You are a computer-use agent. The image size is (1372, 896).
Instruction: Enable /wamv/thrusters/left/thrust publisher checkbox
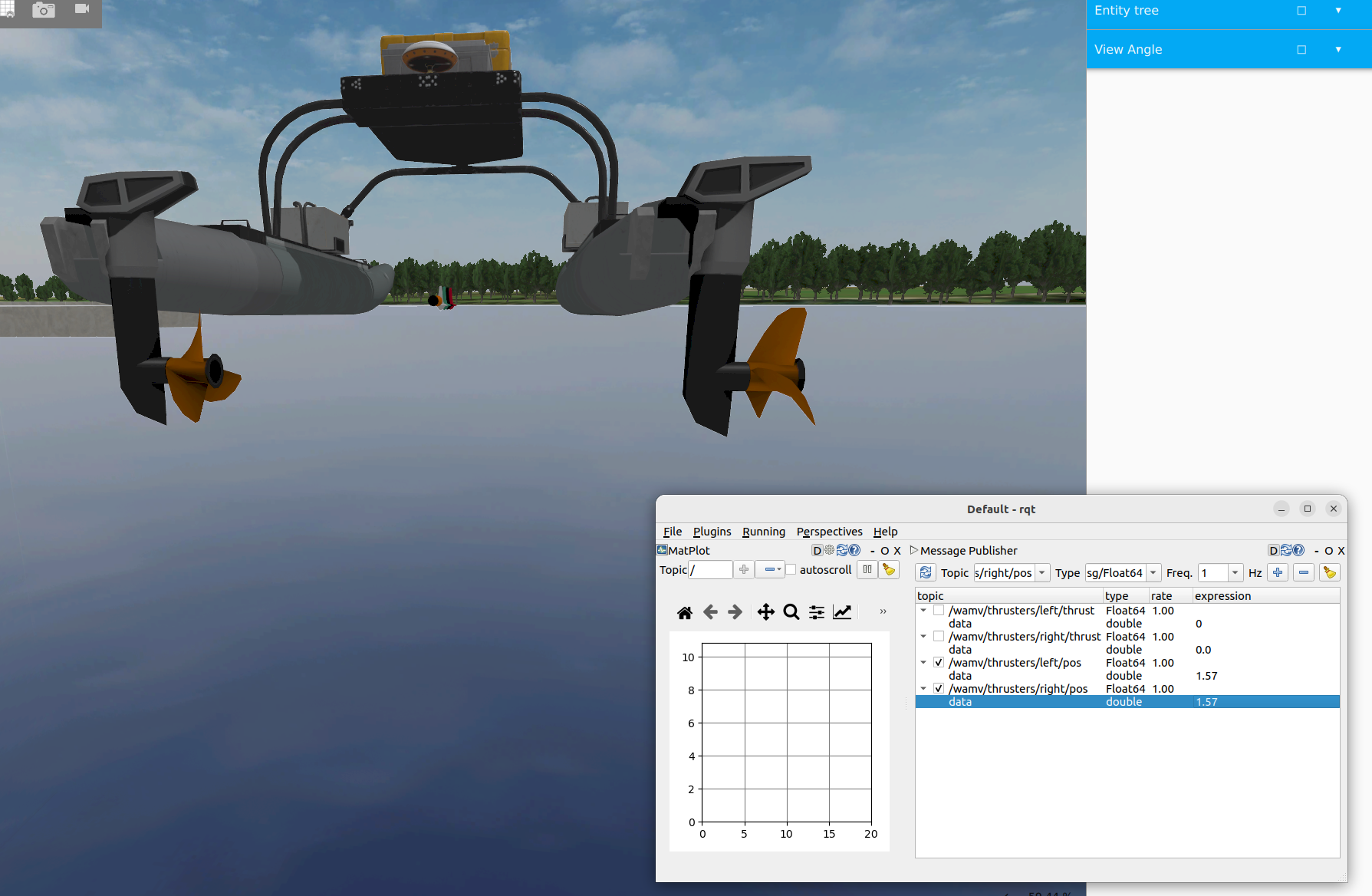tap(939, 611)
